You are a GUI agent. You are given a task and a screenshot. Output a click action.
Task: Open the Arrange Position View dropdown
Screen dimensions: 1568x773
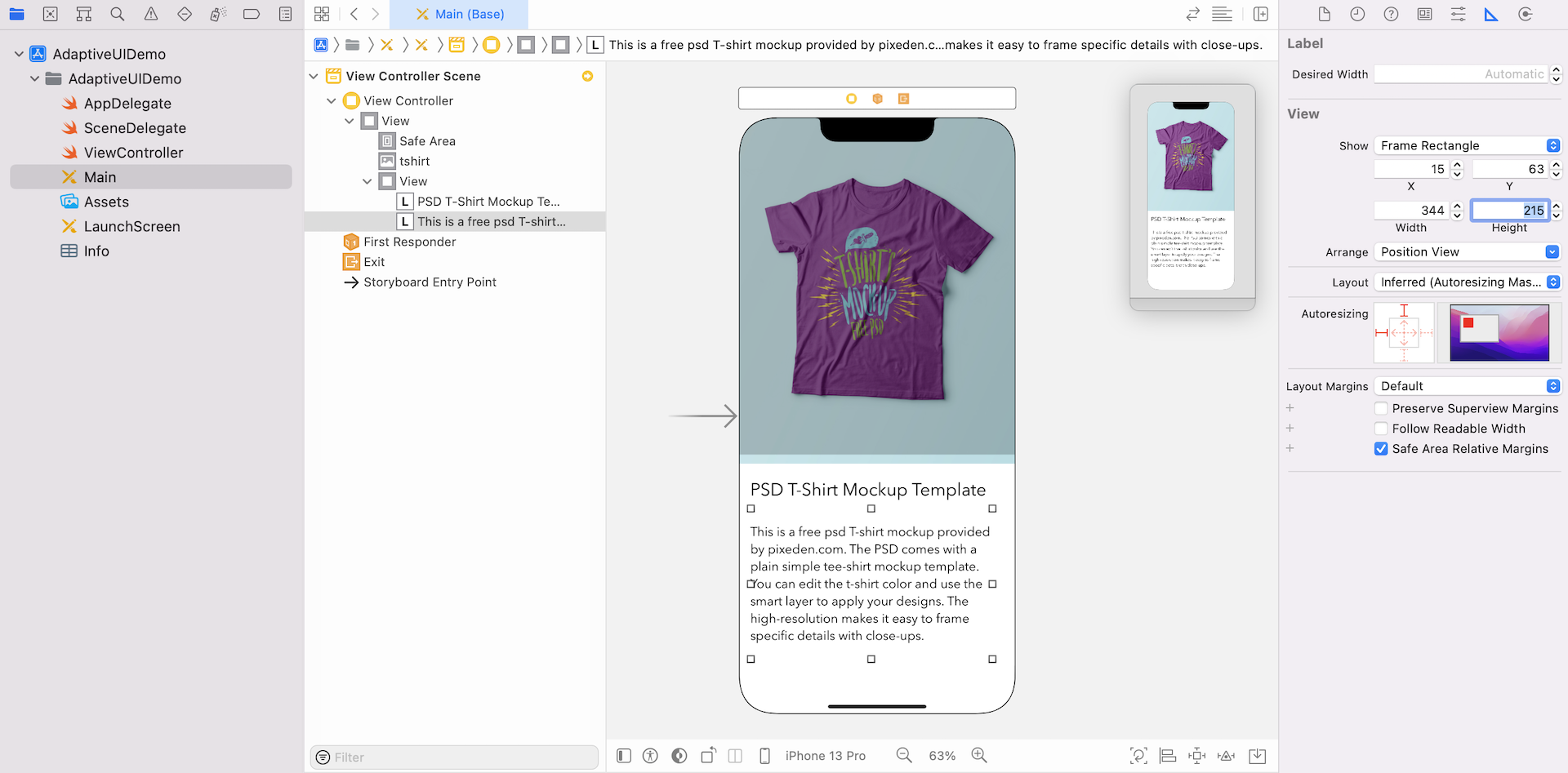(x=1468, y=252)
